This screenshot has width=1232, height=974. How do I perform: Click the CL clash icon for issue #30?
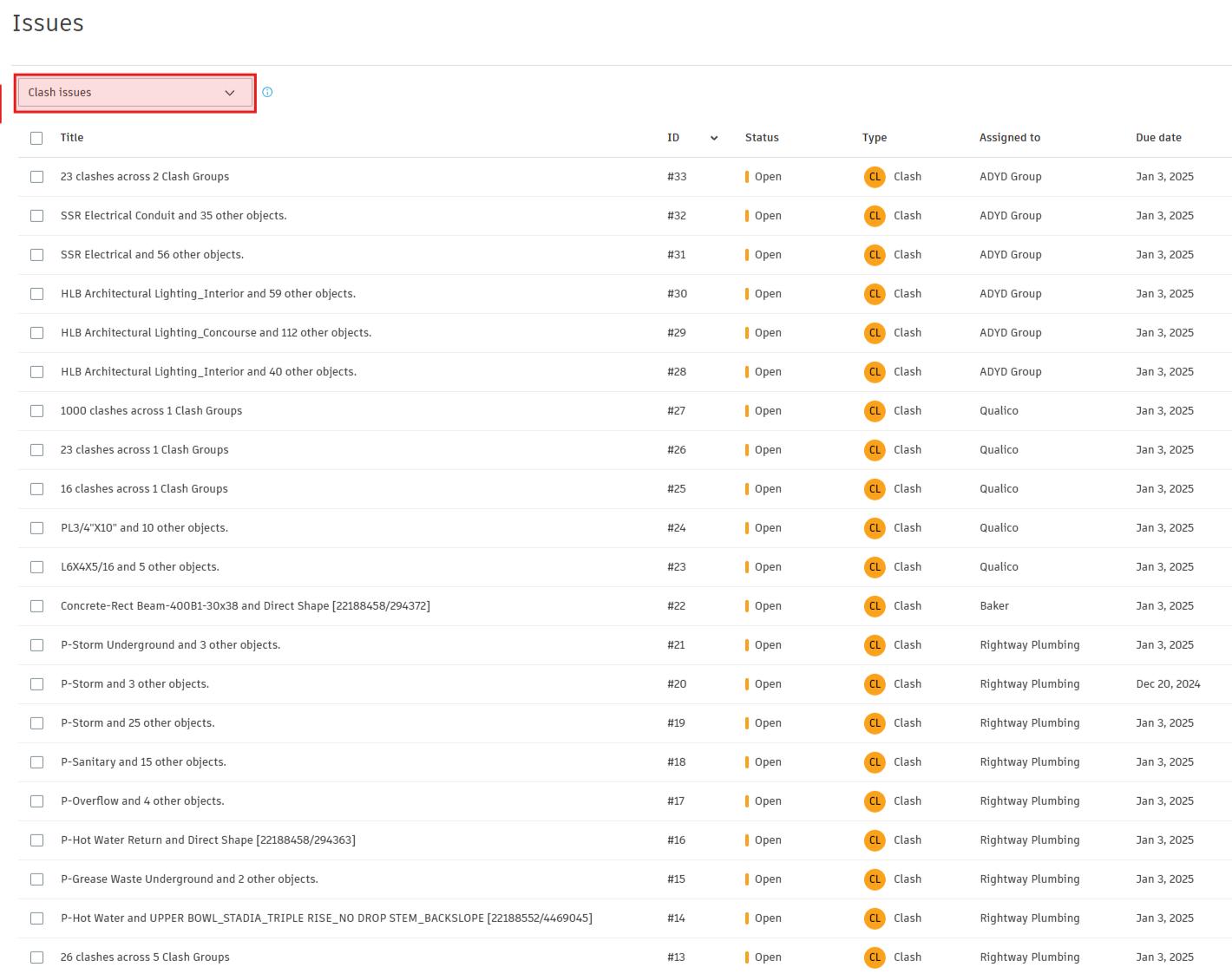pos(875,294)
